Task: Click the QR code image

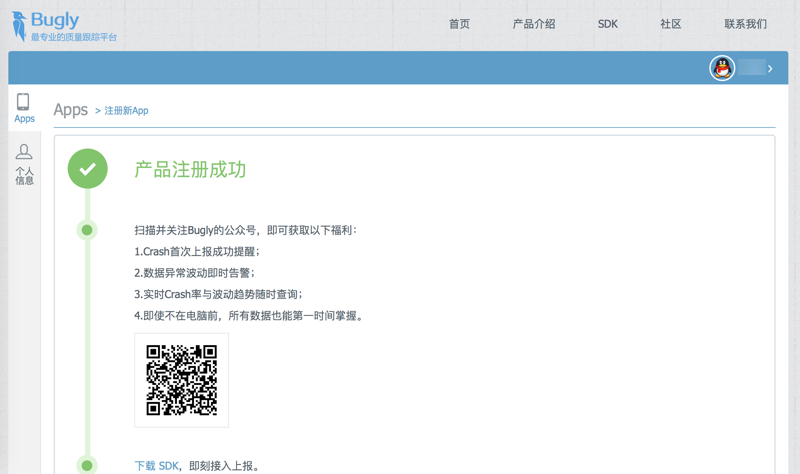Action: click(x=182, y=380)
